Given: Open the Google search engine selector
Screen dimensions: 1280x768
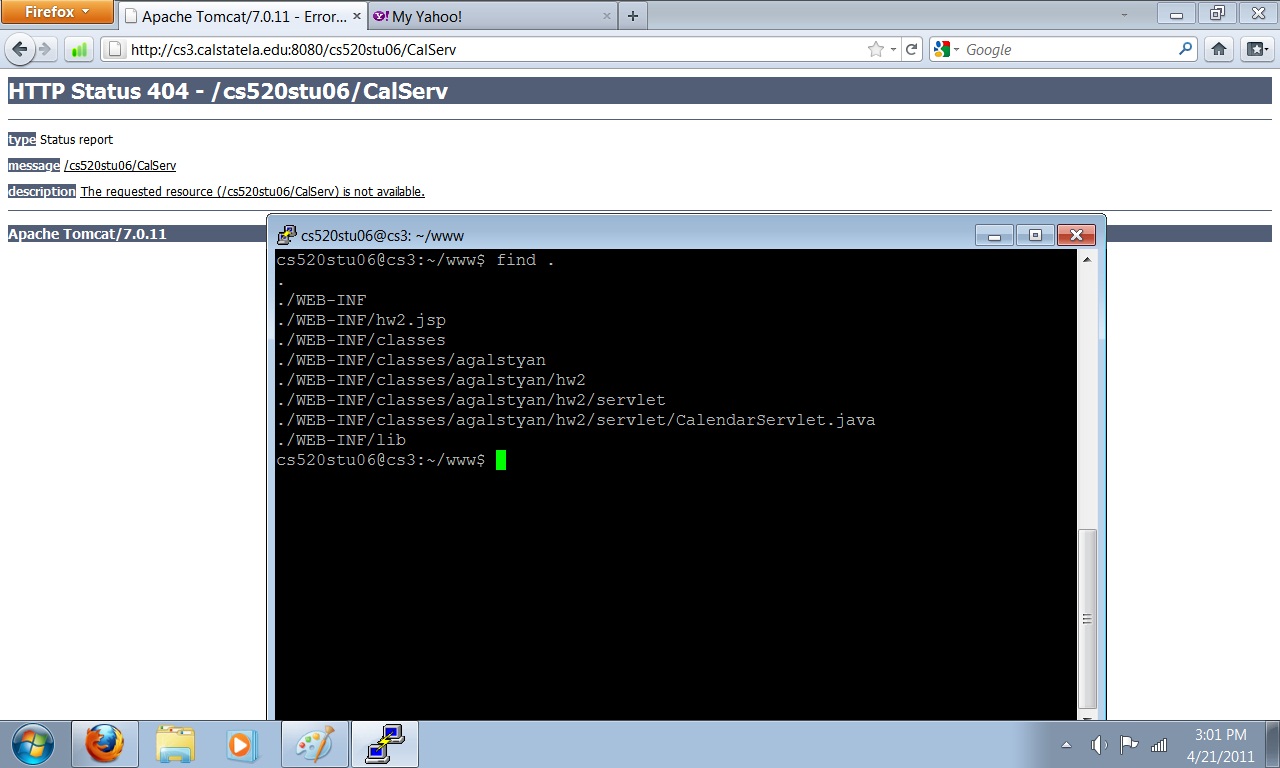Looking at the screenshot, I should (946, 49).
